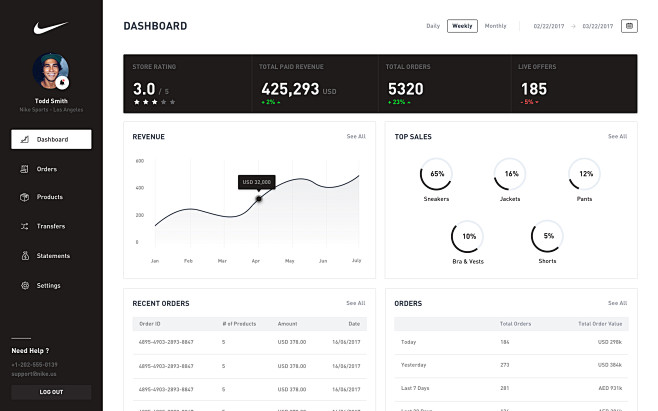Click the Statements icon in sidebar
This screenshot has height=411, width=658.
tap(24, 256)
